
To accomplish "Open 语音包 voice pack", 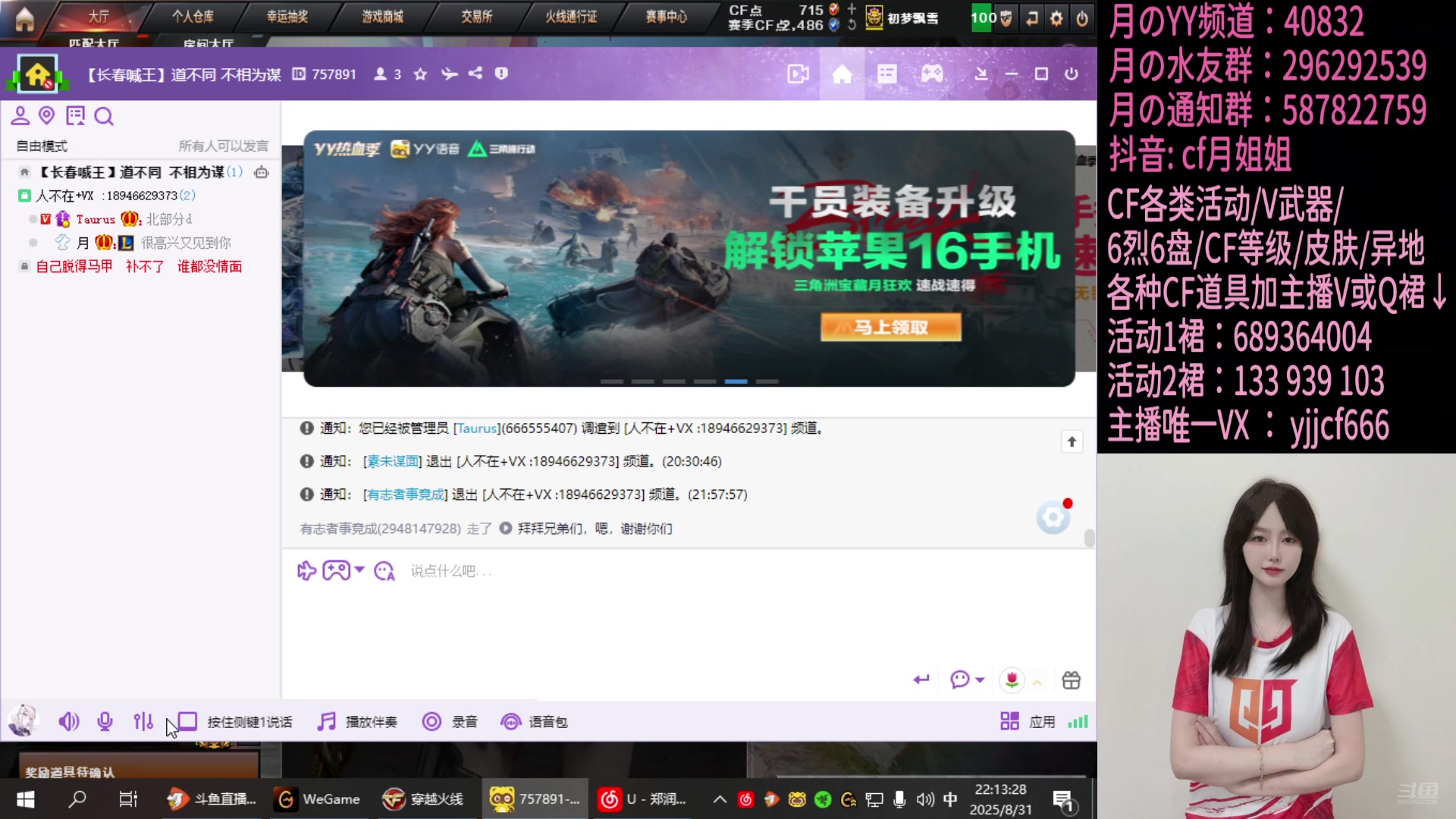I will click(x=534, y=722).
